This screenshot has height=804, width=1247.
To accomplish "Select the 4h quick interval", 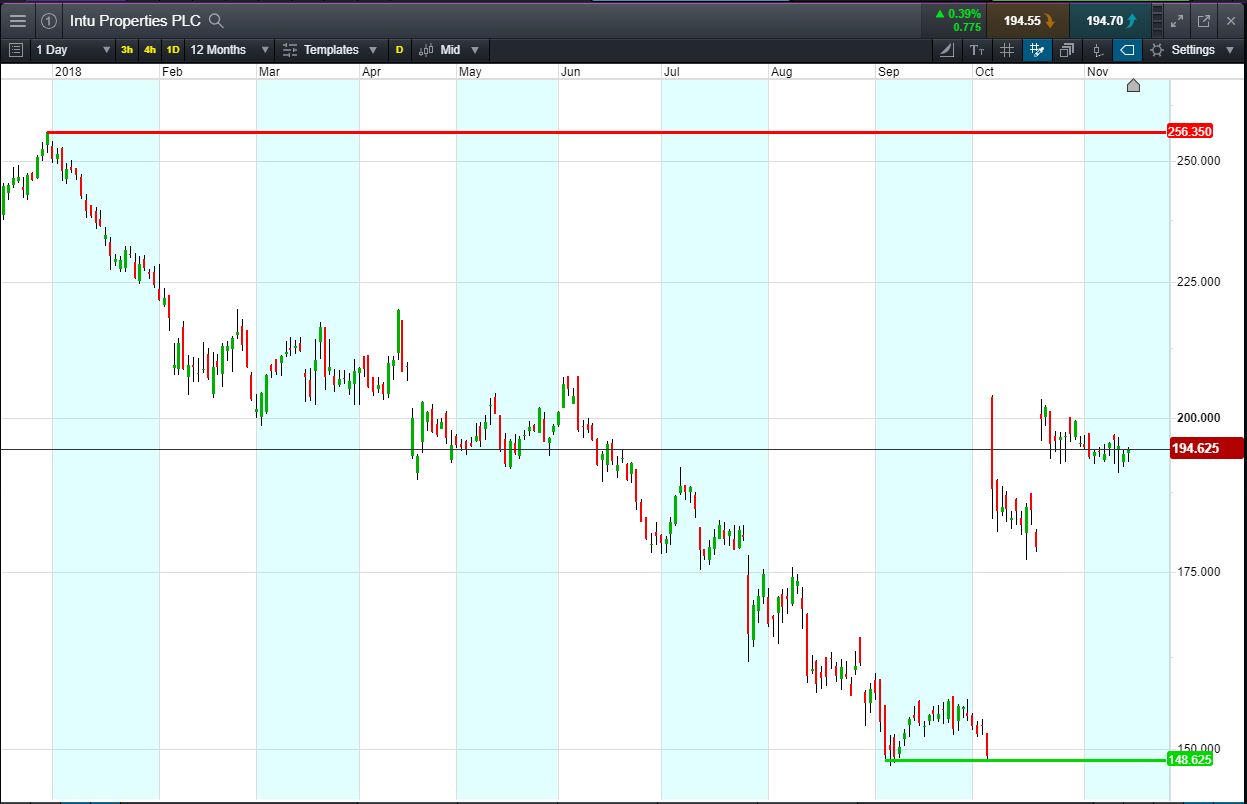I will tap(150, 49).
